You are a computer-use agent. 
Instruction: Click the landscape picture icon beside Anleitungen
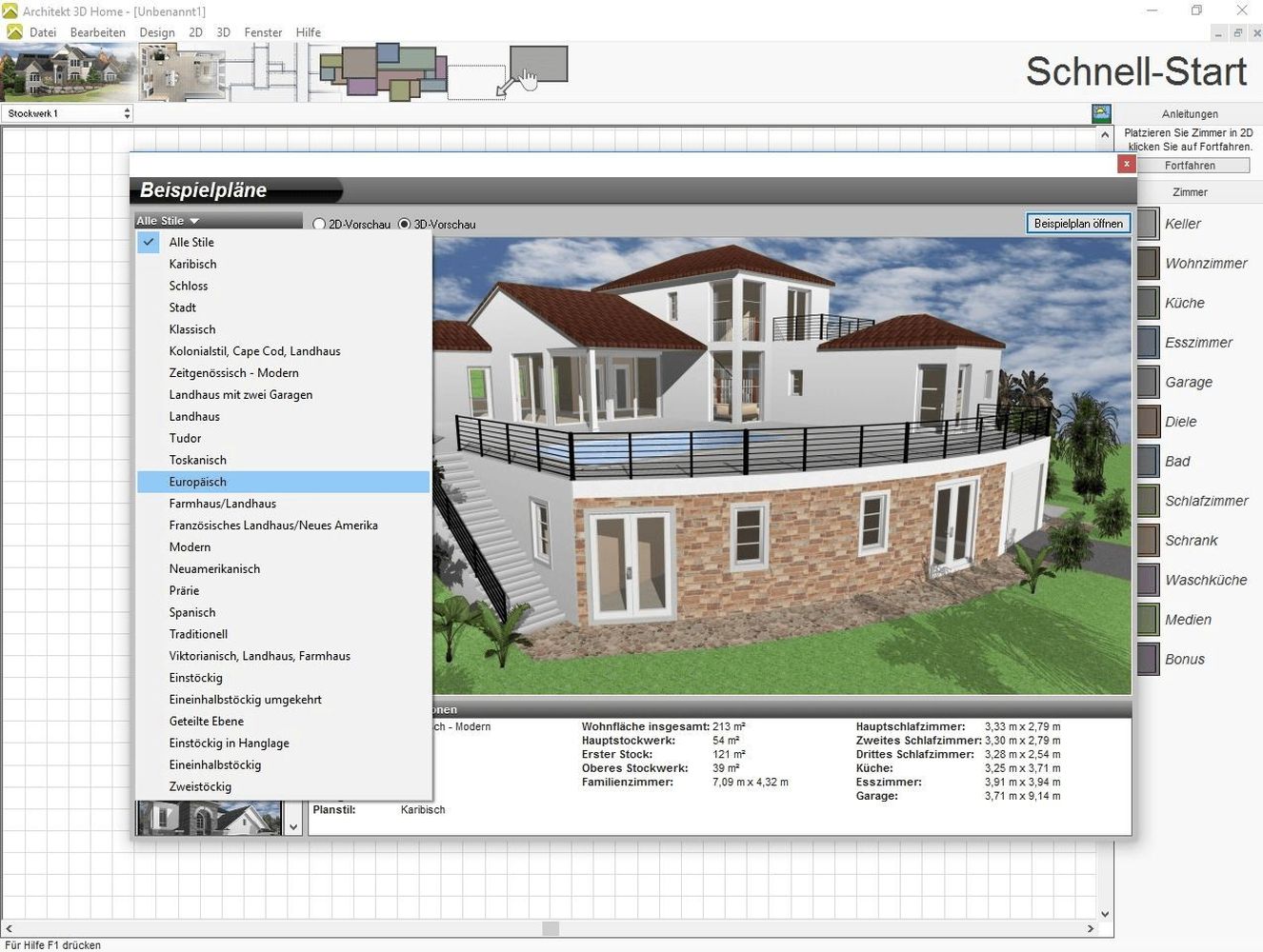click(1101, 113)
